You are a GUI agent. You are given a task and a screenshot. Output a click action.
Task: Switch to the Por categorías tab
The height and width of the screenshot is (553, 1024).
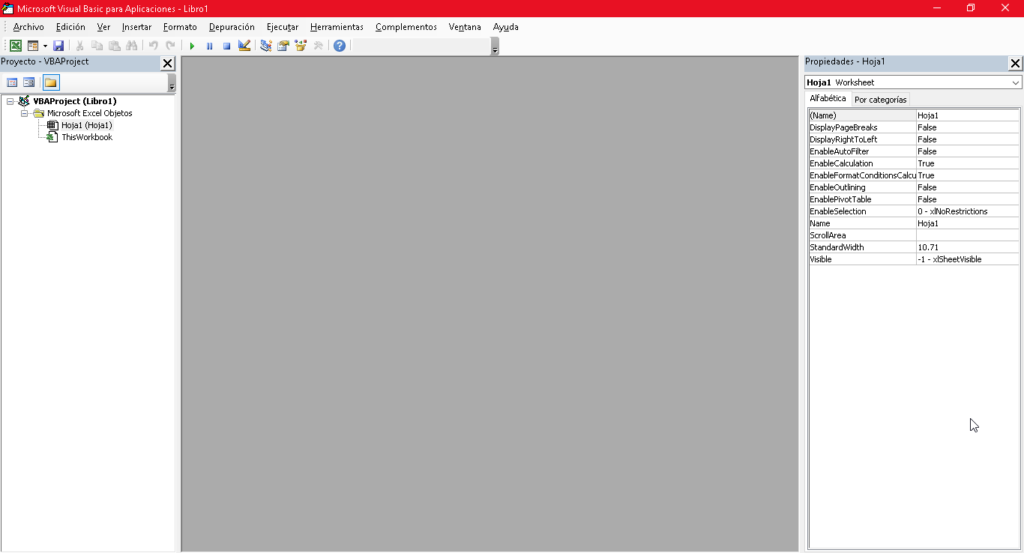[x=880, y=100]
